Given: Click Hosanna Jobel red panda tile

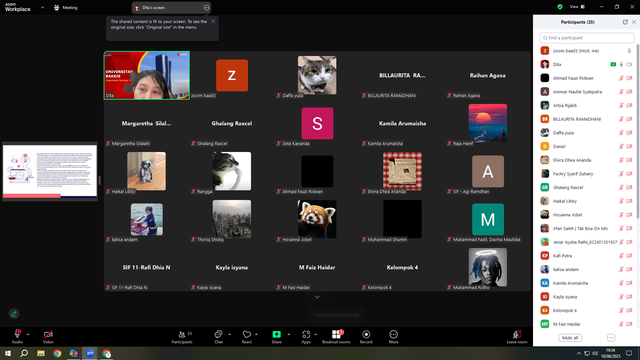Looking at the screenshot, I should click(317, 220).
